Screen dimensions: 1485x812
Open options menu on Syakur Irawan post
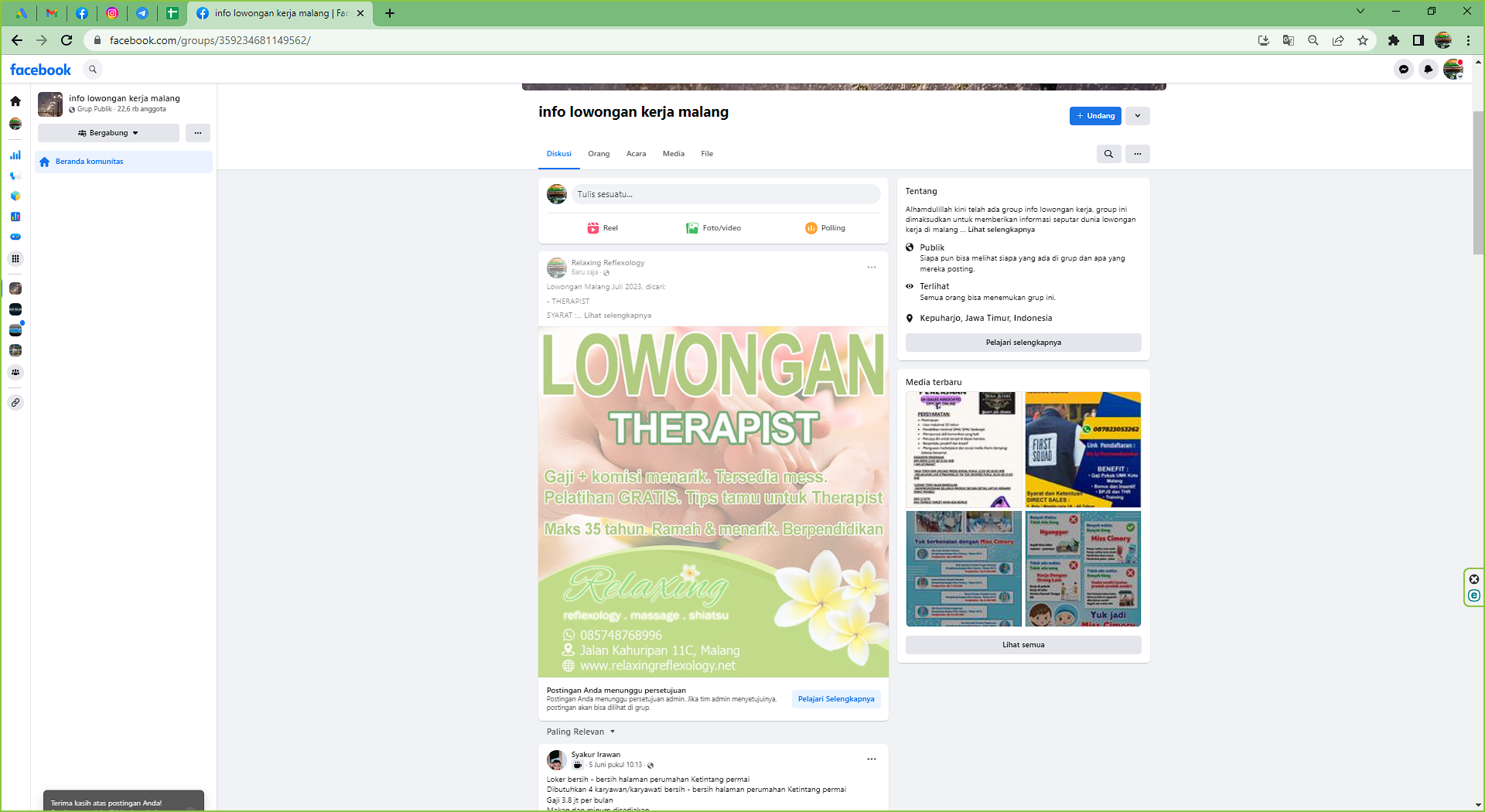pyautogui.click(x=872, y=759)
